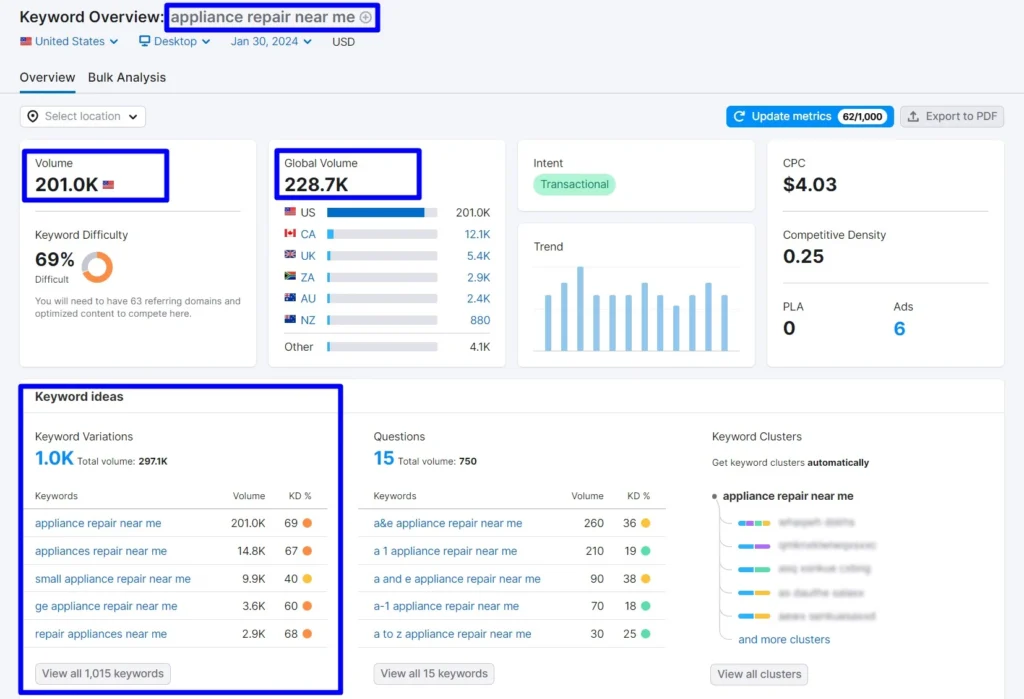Click the Australia flag in Global Volume
Viewport: 1024px width, 699px height.
tap(290, 298)
